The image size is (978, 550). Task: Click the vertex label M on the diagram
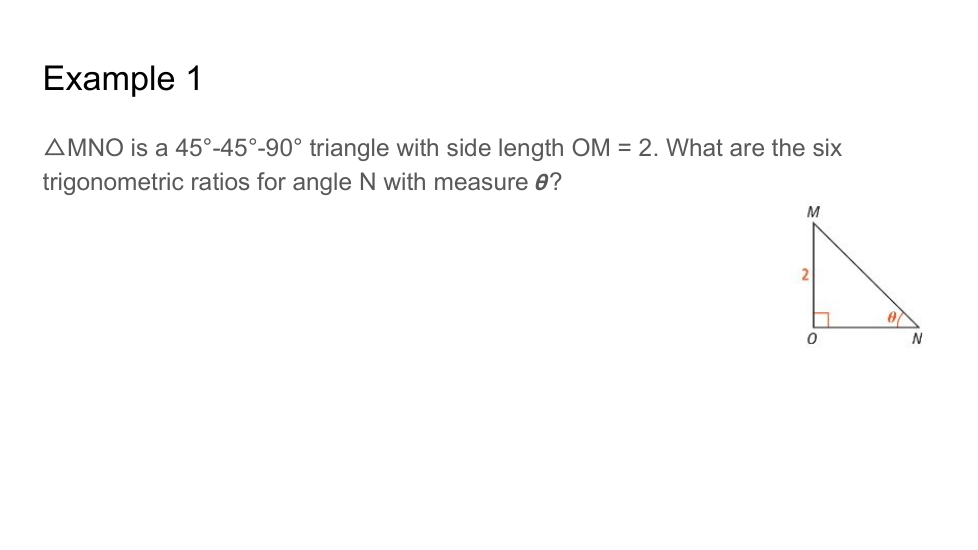pyautogui.click(x=811, y=212)
